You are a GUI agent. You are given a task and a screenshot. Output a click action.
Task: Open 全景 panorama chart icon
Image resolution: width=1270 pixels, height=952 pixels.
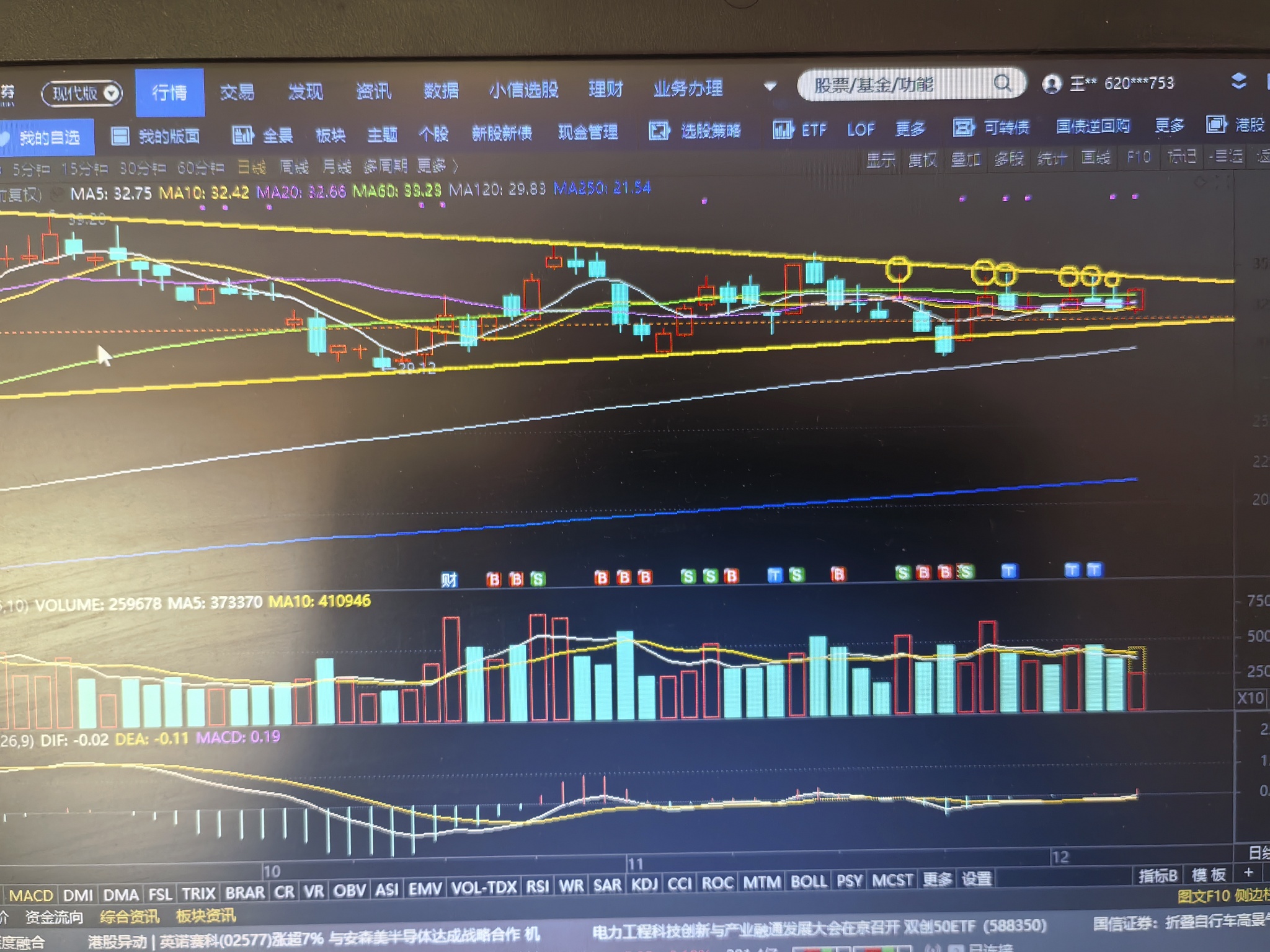(242, 134)
